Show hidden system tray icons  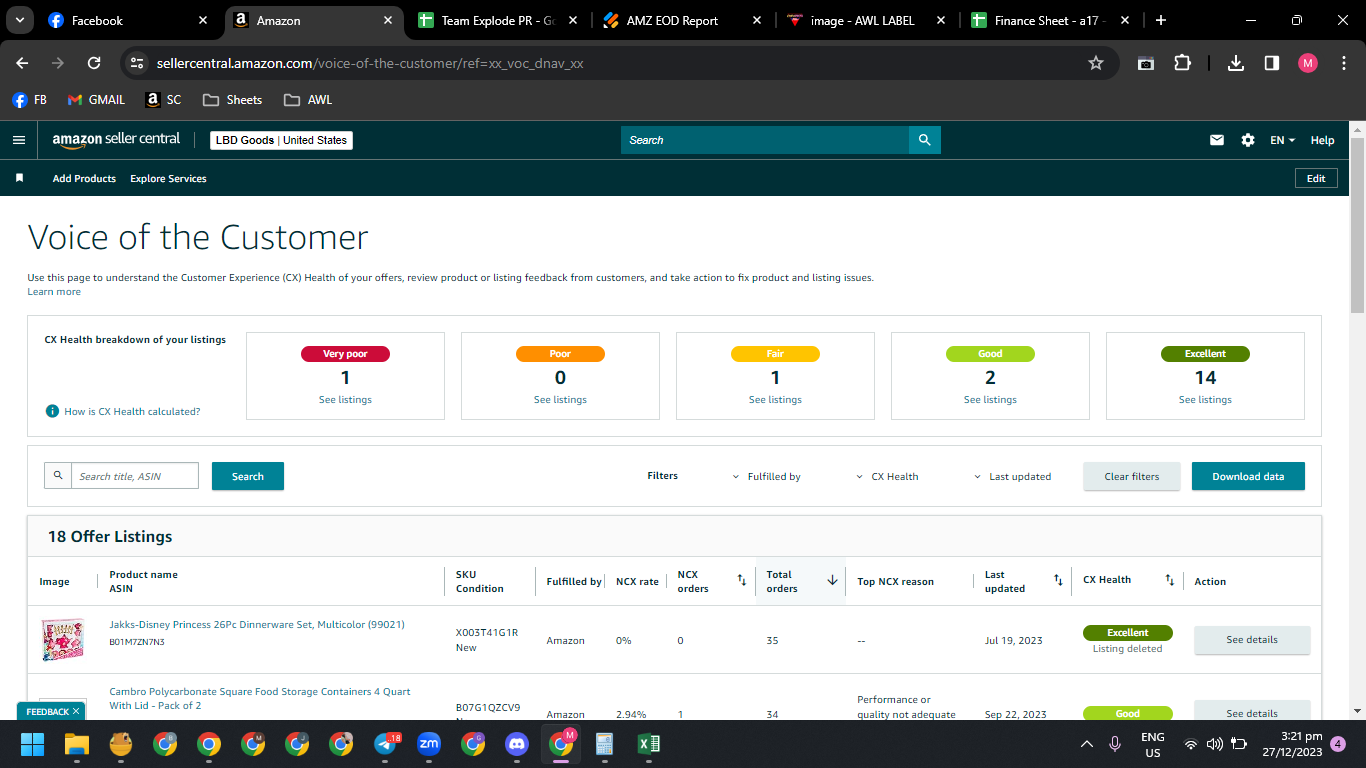pos(1086,744)
